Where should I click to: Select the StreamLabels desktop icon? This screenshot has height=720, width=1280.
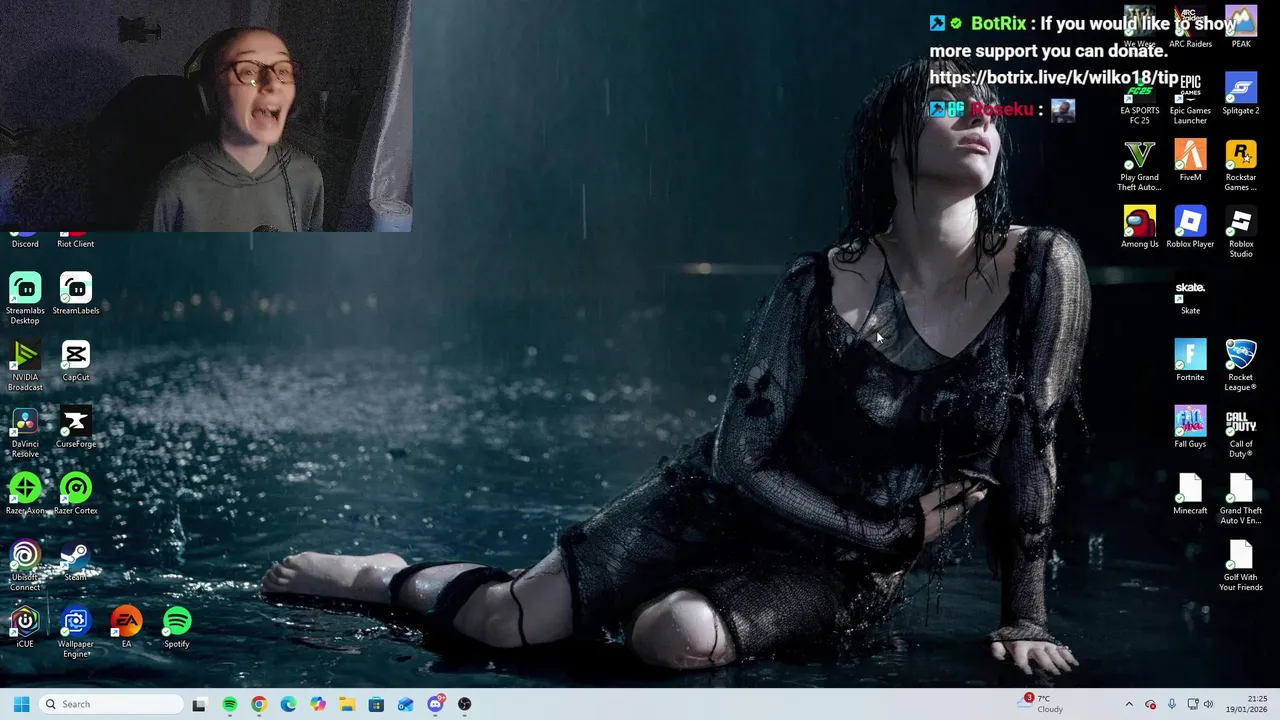click(x=76, y=294)
